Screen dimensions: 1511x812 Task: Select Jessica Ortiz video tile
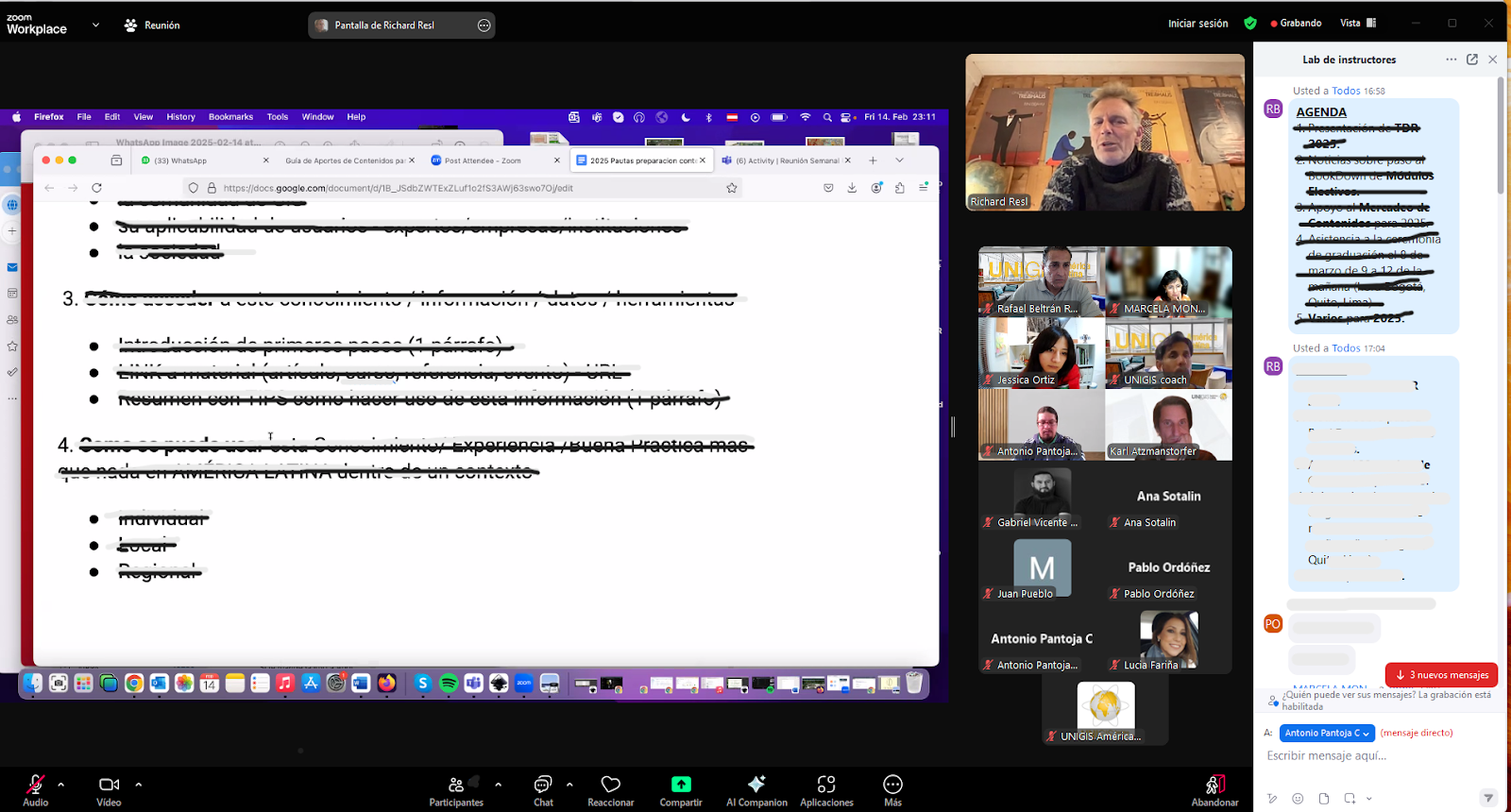click(1042, 352)
